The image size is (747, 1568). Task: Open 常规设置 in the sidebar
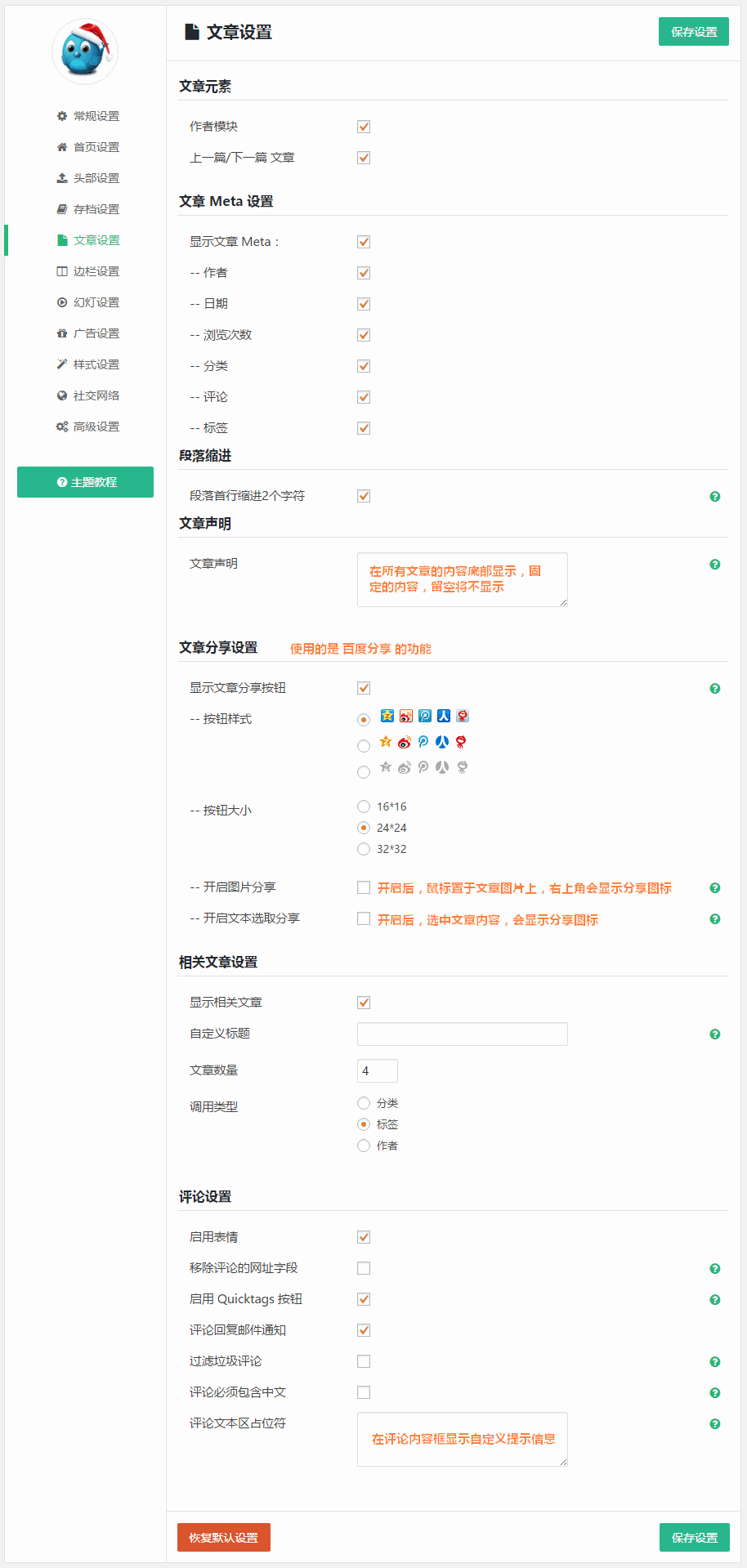(96, 116)
